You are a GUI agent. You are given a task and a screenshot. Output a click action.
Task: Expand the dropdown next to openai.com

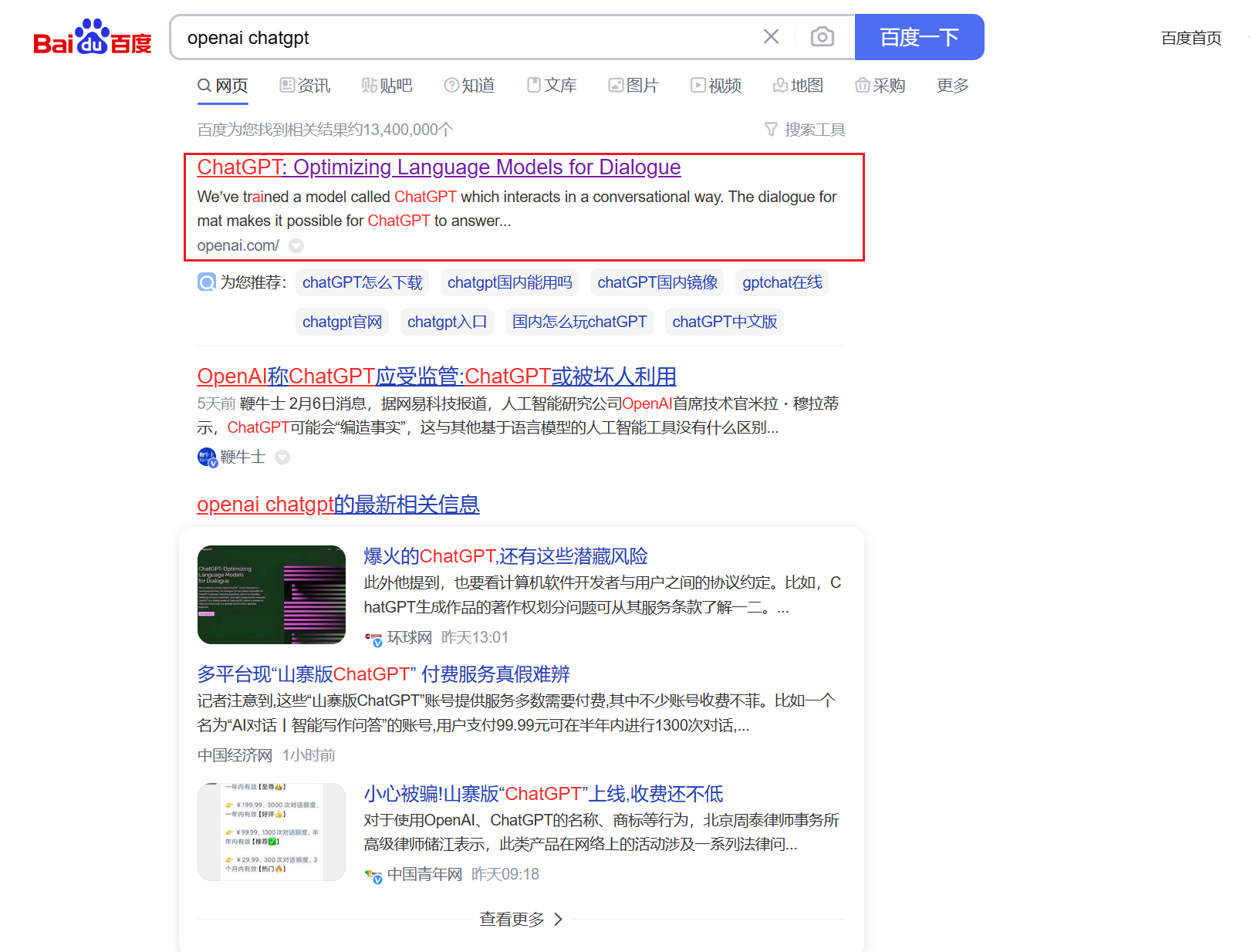[x=296, y=245]
